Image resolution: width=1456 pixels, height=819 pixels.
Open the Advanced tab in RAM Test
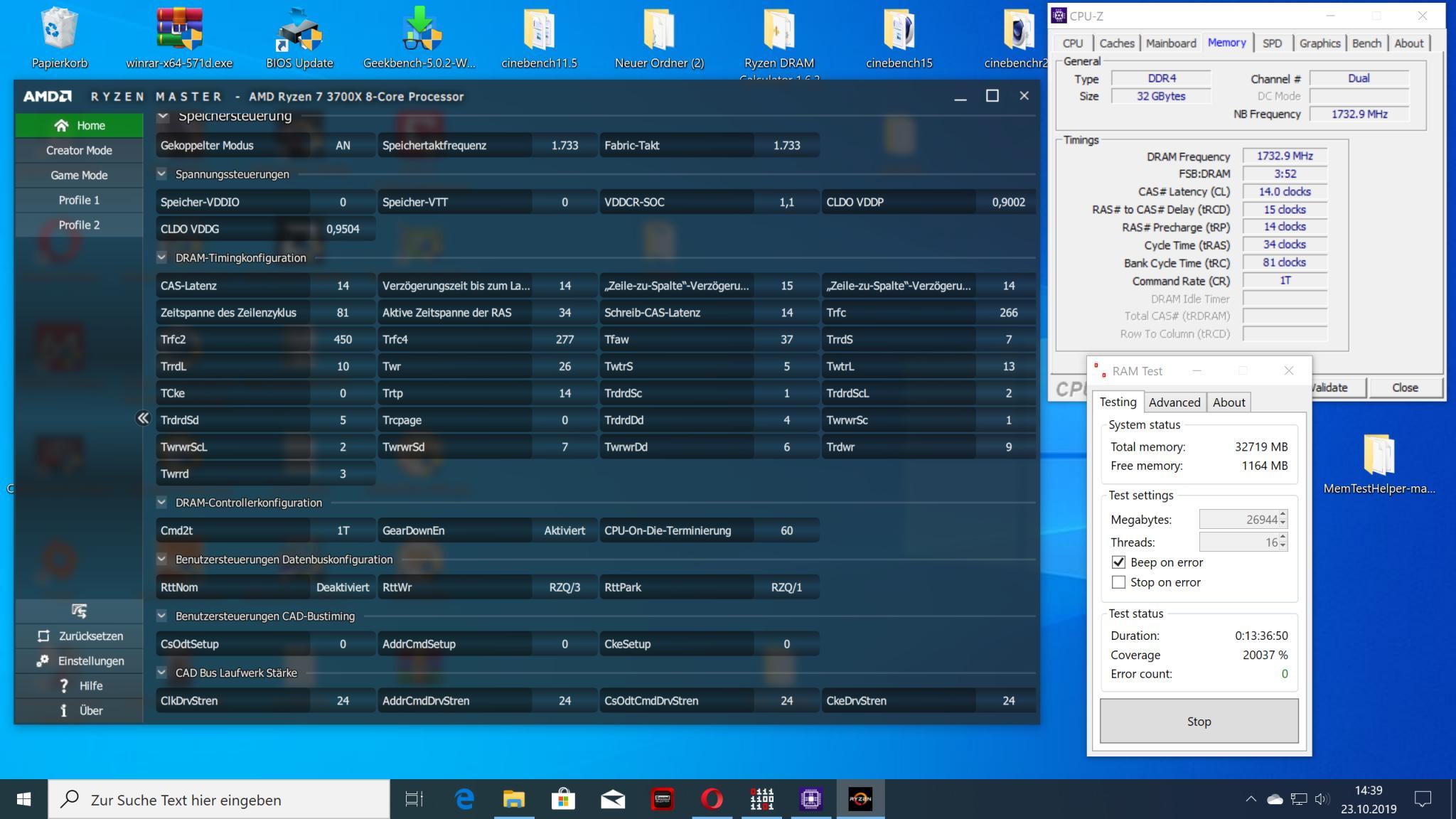pyautogui.click(x=1174, y=402)
